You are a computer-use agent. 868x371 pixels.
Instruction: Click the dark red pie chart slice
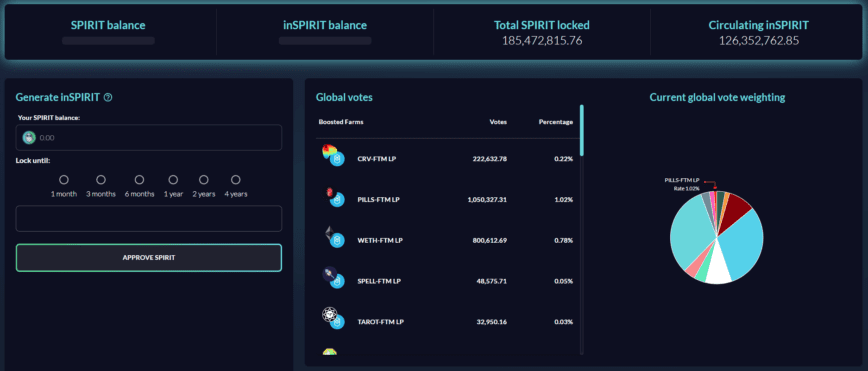point(735,208)
